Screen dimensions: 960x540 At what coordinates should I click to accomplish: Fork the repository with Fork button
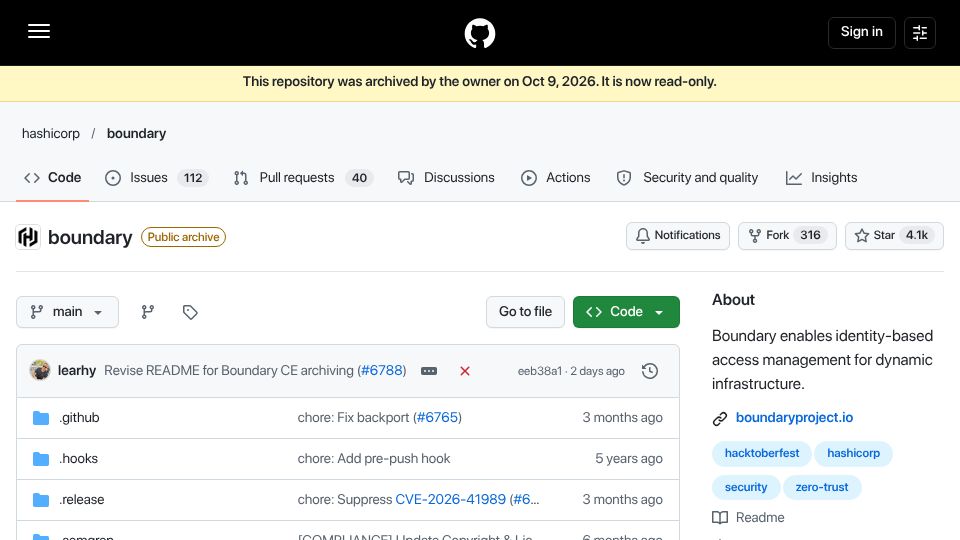(x=787, y=236)
